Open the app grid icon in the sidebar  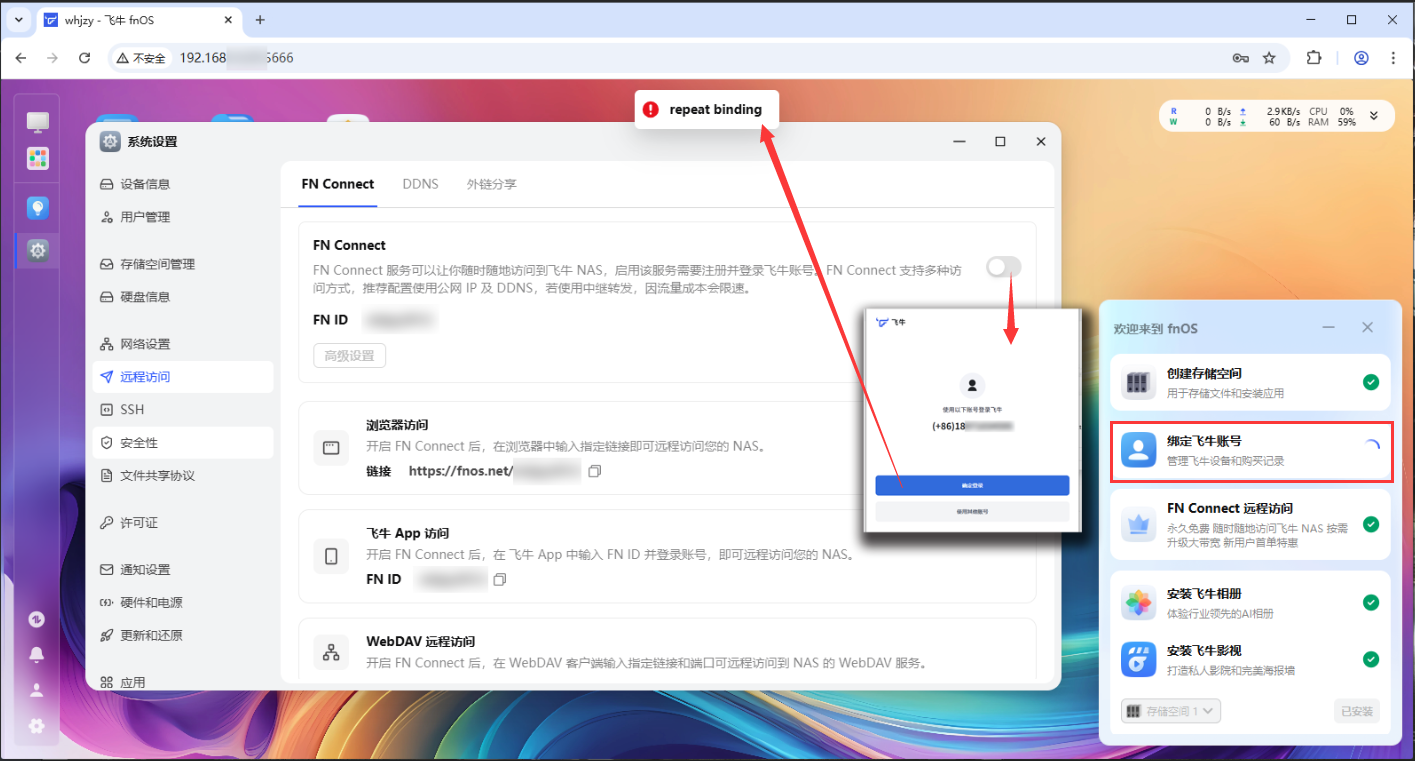coord(37,158)
